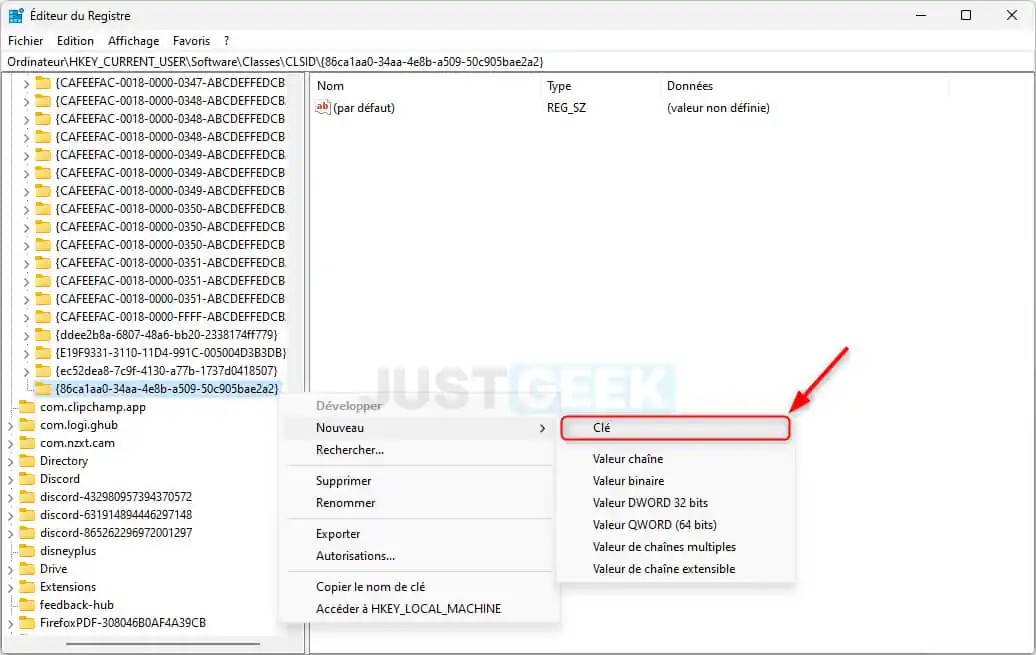Click the registry path address bar
1036x655 pixels.
point(518,61)
